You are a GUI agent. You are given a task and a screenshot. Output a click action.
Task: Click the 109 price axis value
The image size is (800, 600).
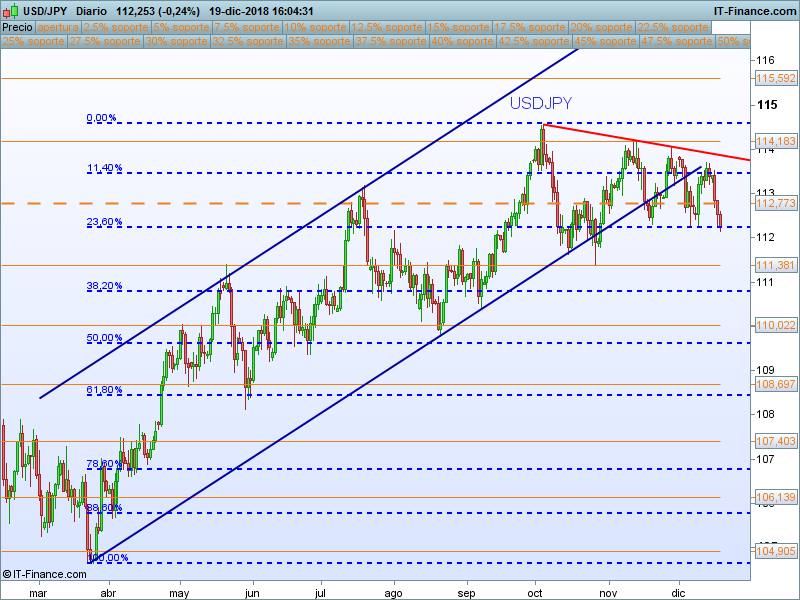click(765, 370)
